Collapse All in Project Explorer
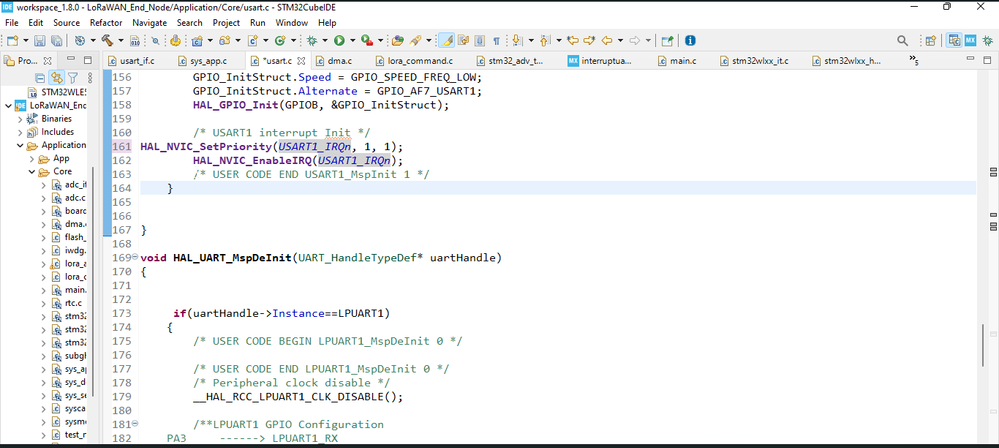This screenshot has width=999, height=448. tap(40, 78)
